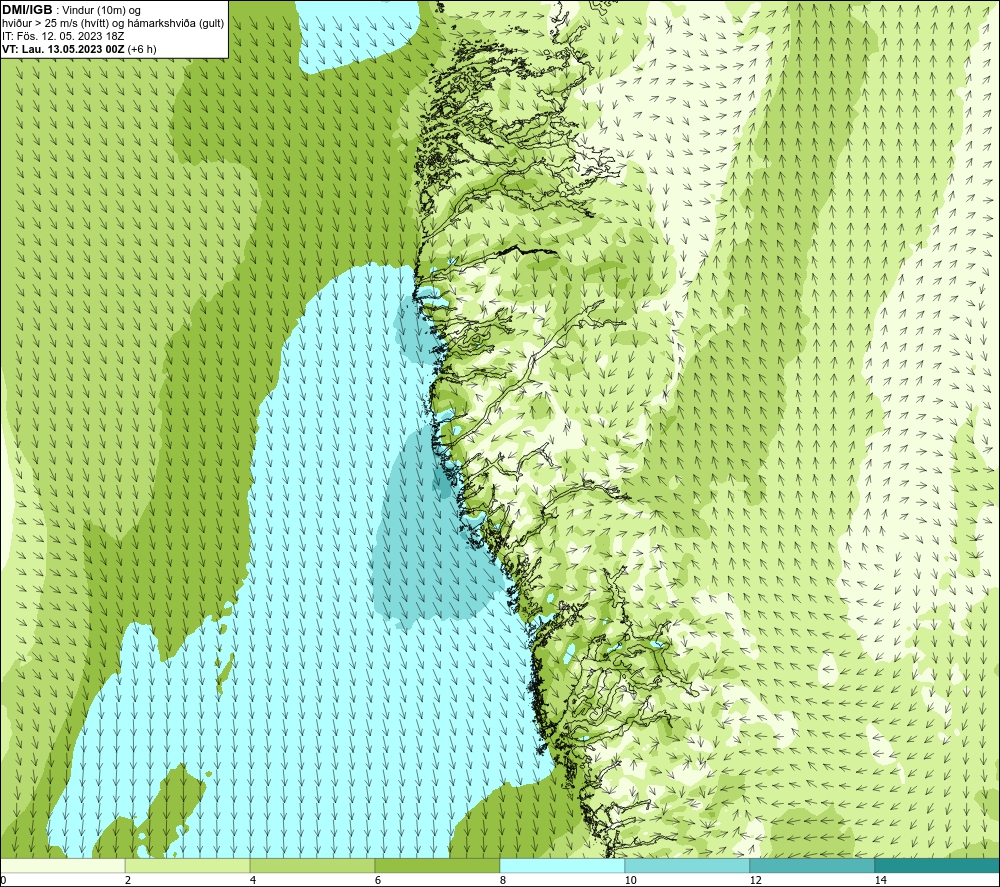Click the 6–8 m/s dark green swatch
1000x887 pixels.
pyautogui.click(x=438, y=865)
